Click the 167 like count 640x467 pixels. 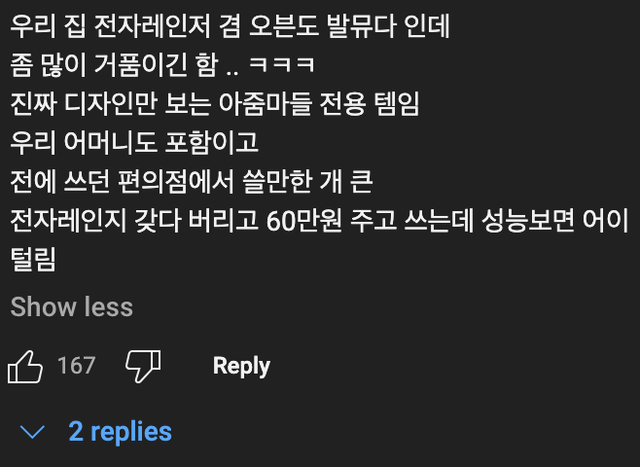point(76,366)
